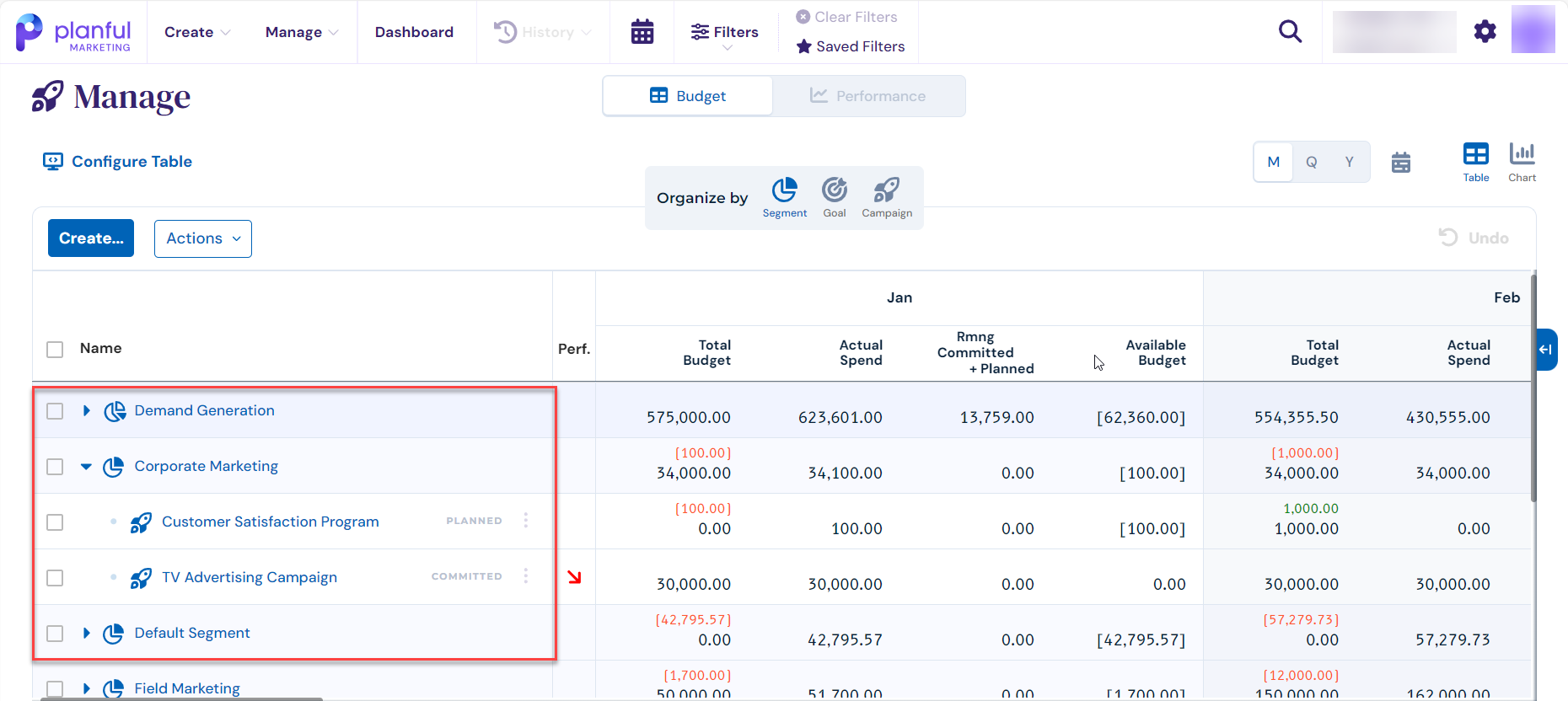Image resolution: width=1568 pixels, height=701 pixels.
Task: Click Demand Generation Jan budget 575,000.00
Action: point(688,417)
